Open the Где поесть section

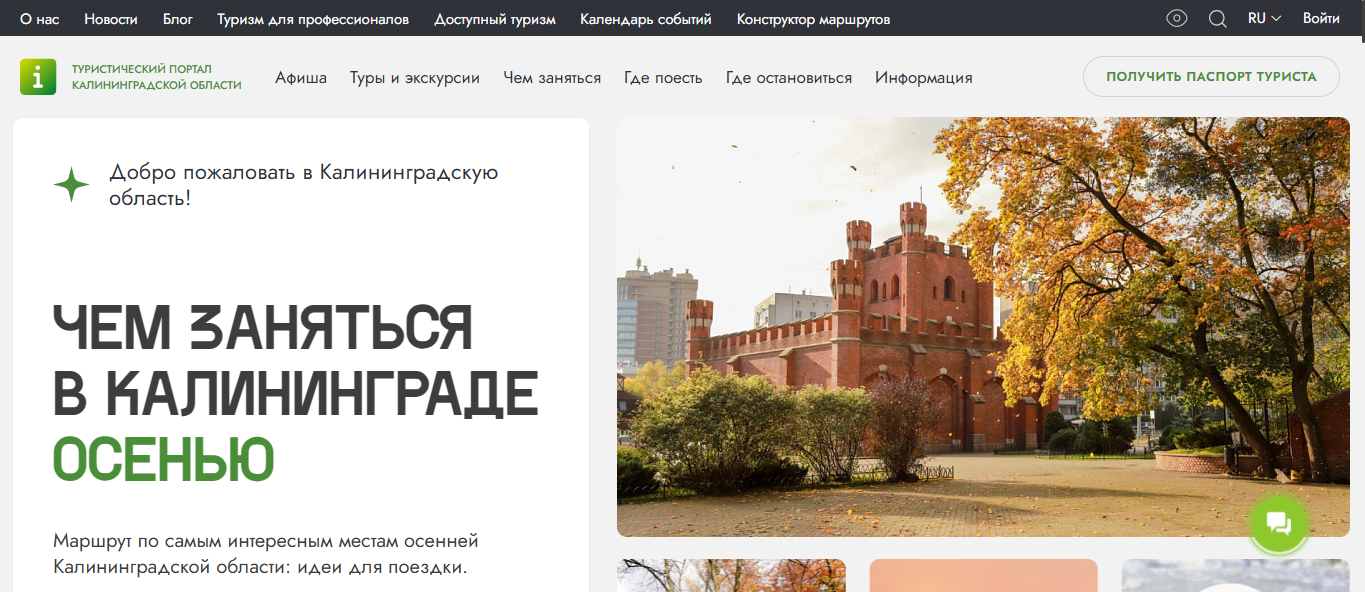coord(663,78)
